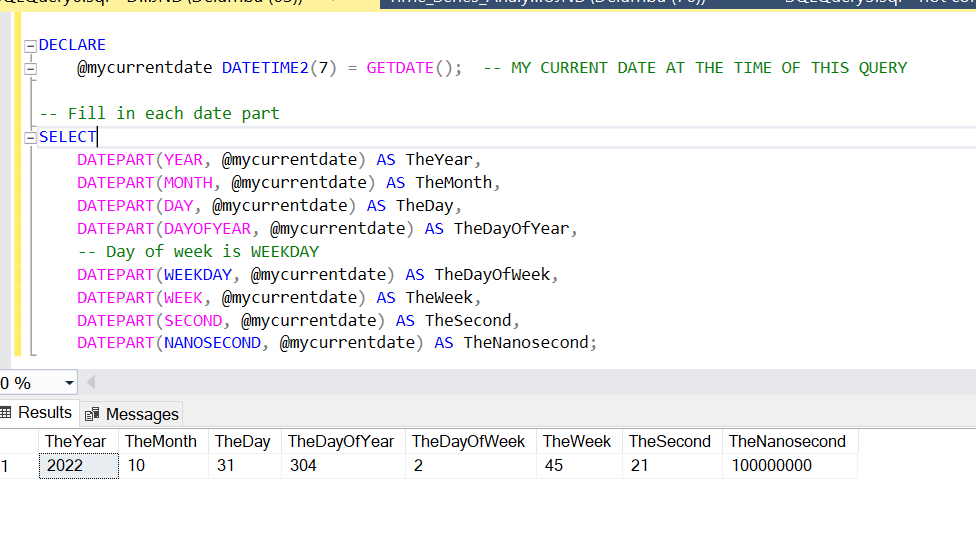Switch to the Results tab
This screenshot has width=976, height=533.
[37, 413]
